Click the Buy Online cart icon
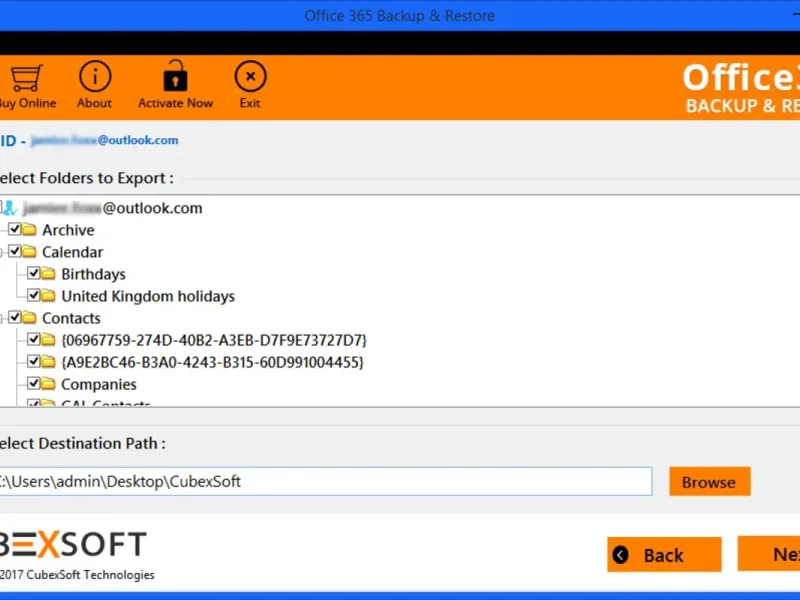The height and width of the screenshot is (600, 800). pyautogui.click(x=26, y=78)
